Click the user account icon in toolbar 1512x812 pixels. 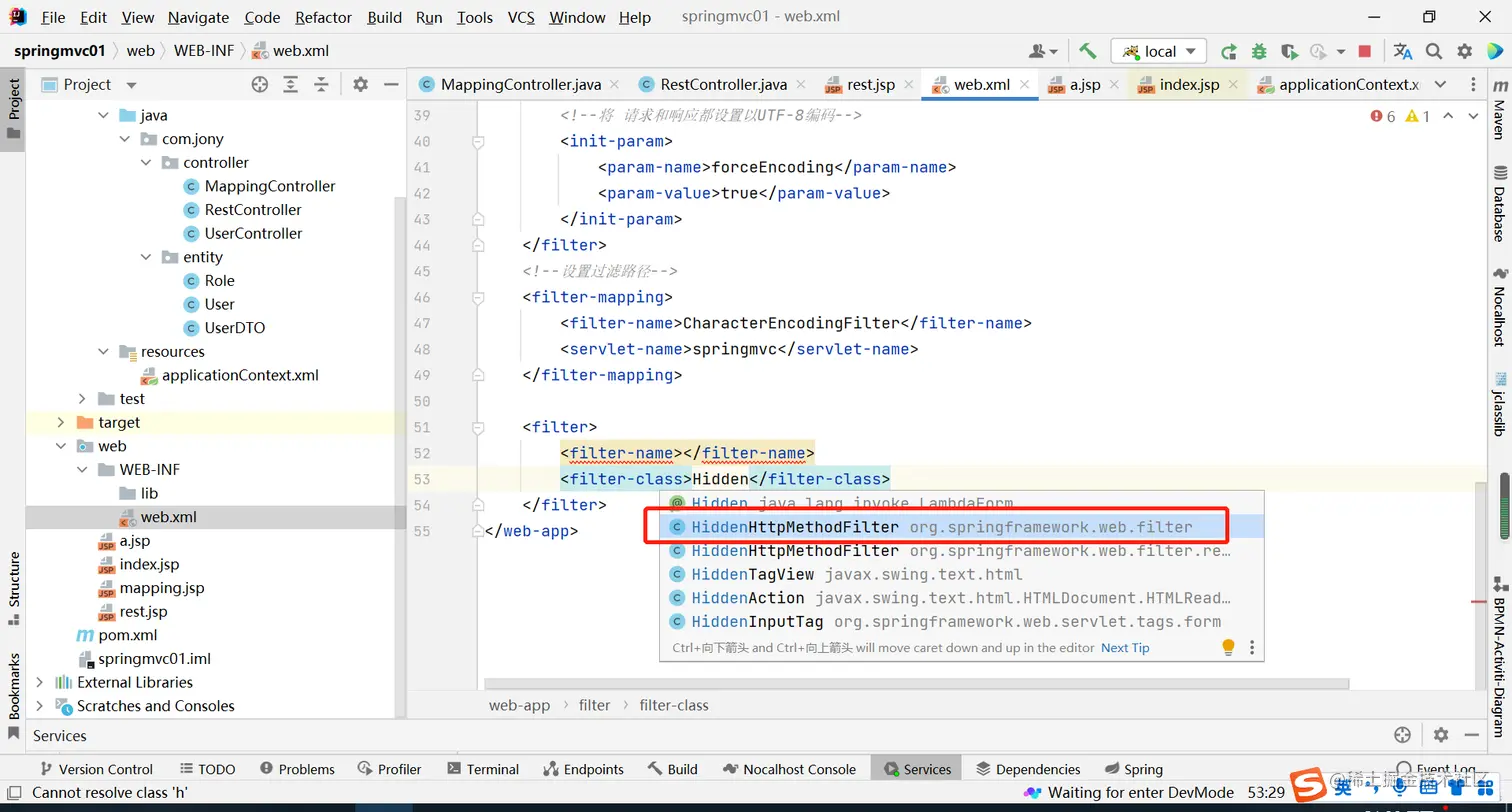pos(1043,51)
